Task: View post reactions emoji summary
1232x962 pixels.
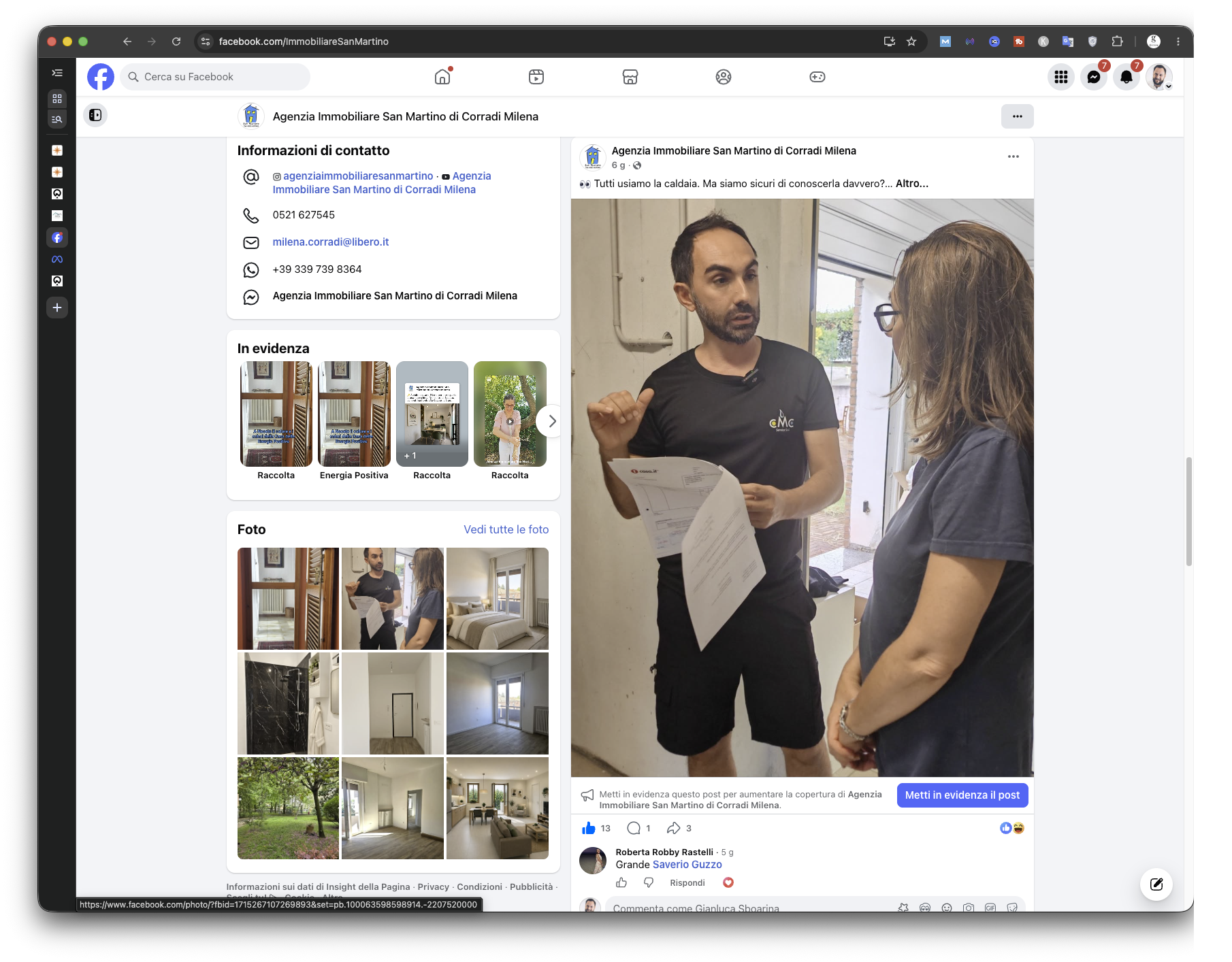Action: click(1012, 828)
